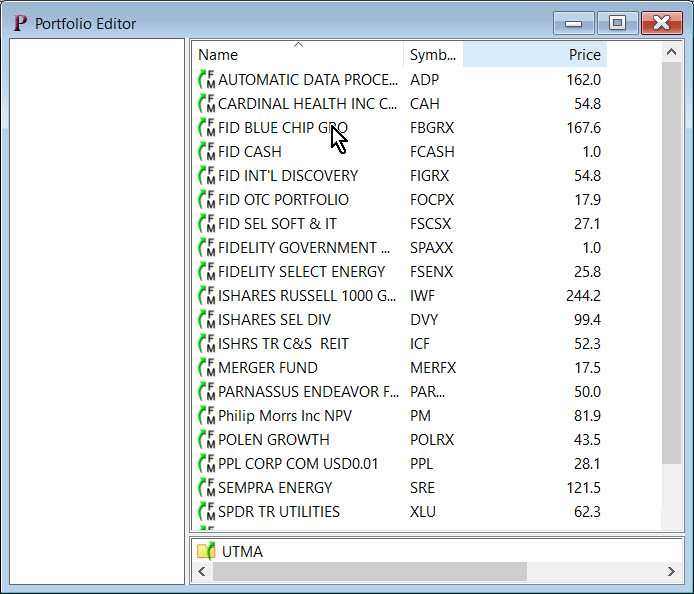Select the CARDINAL HEALTH INC C... name
694x594 pixels.
[307, 104]
